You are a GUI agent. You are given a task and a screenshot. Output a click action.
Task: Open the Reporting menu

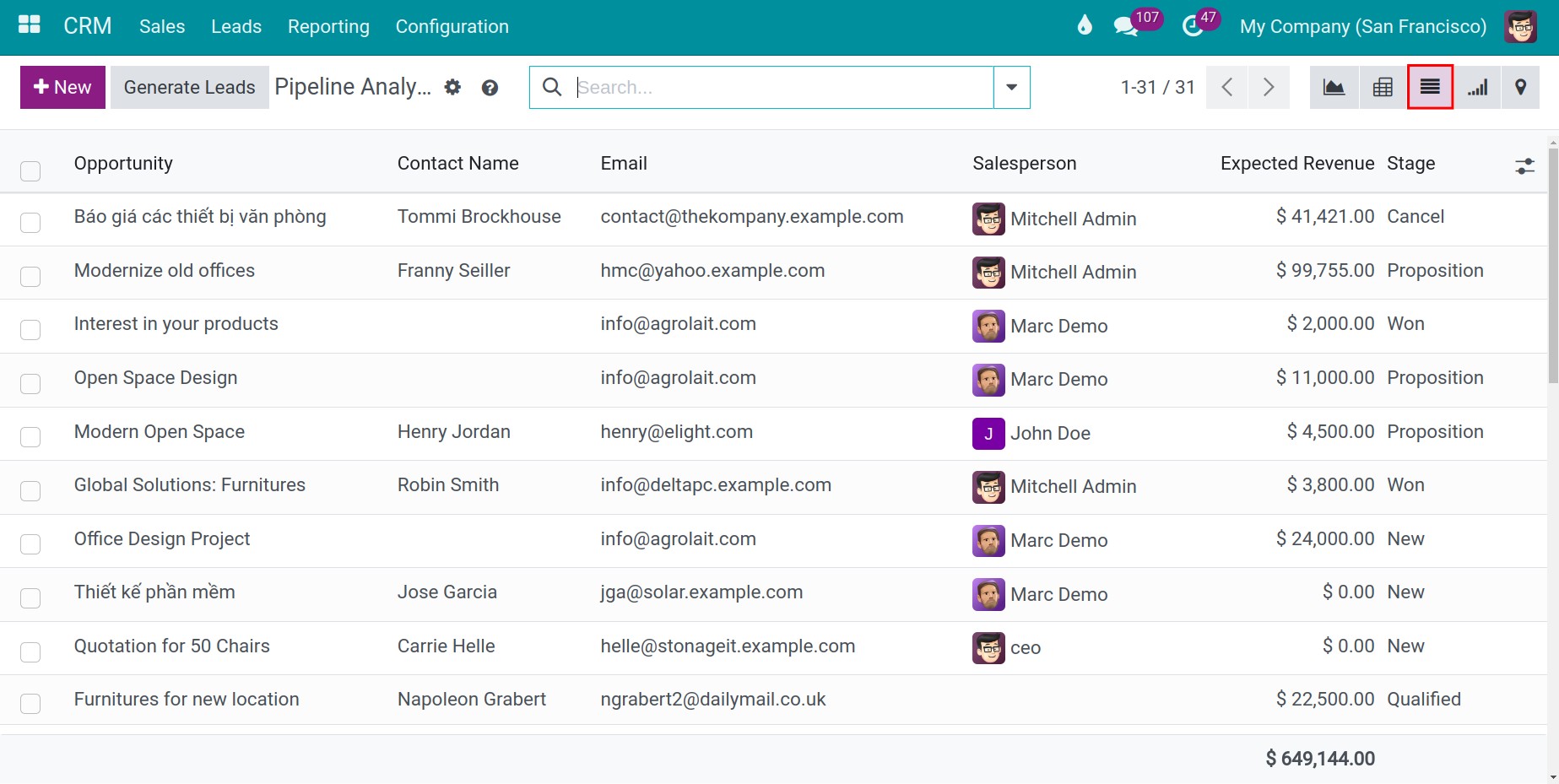pos(328,26)
